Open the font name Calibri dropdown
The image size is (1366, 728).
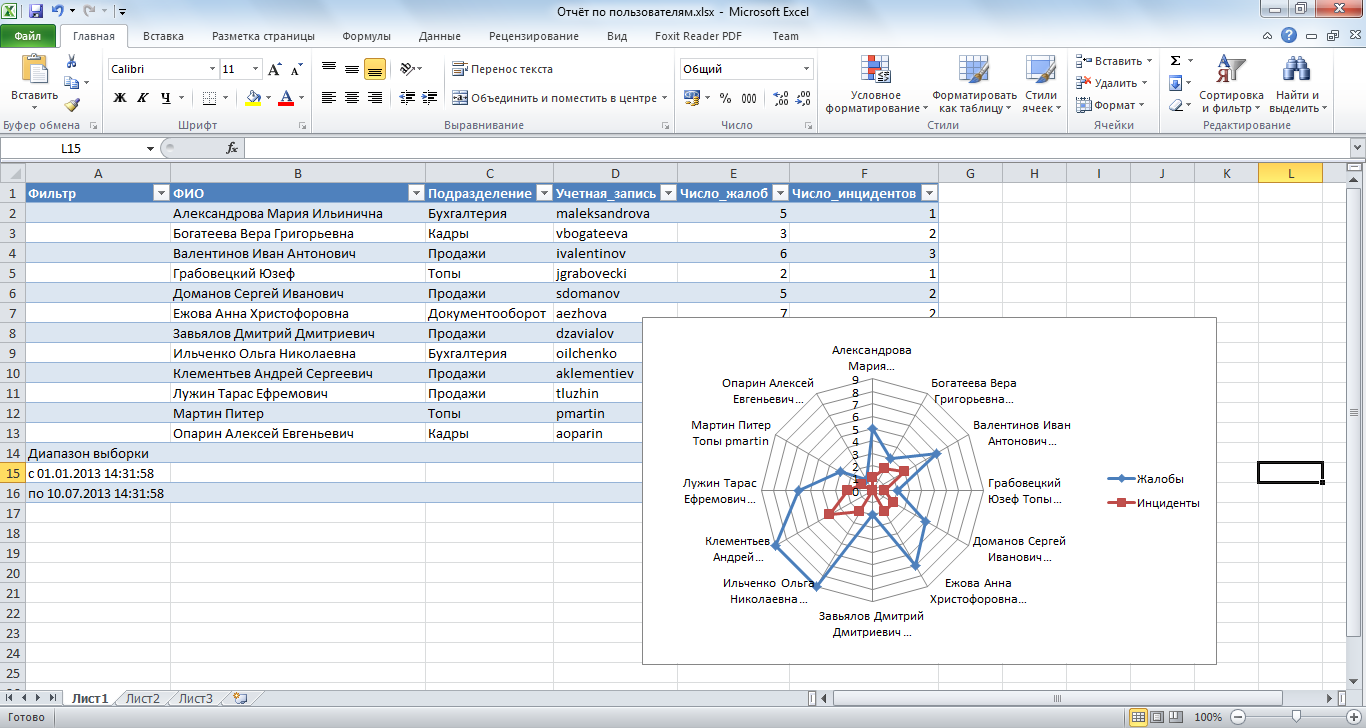click(x=212, y=70)
